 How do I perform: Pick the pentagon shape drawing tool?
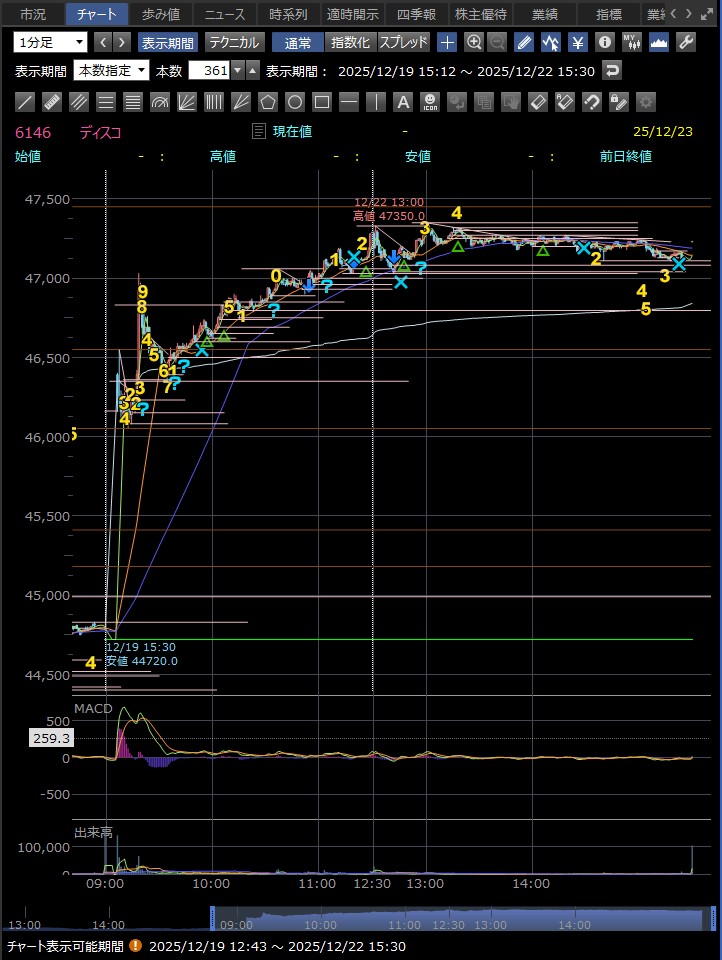coord(267,102)
